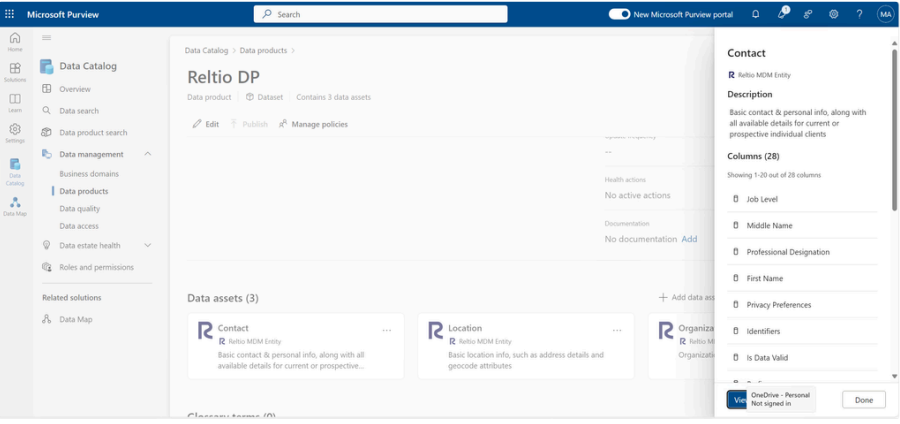Select the Privacy Preferences column row

tap(802, 305)
